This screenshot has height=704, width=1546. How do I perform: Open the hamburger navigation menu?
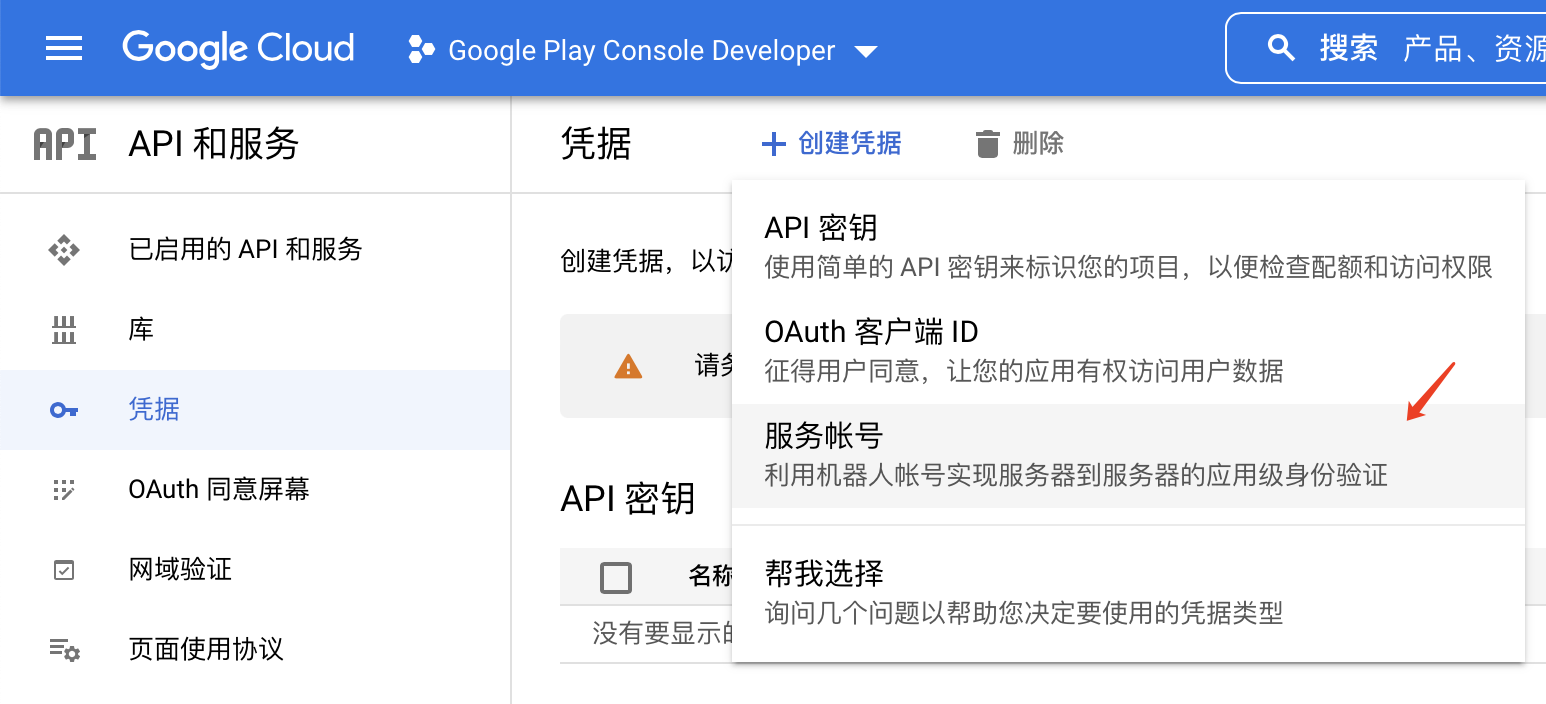click(x=64, y=48)
